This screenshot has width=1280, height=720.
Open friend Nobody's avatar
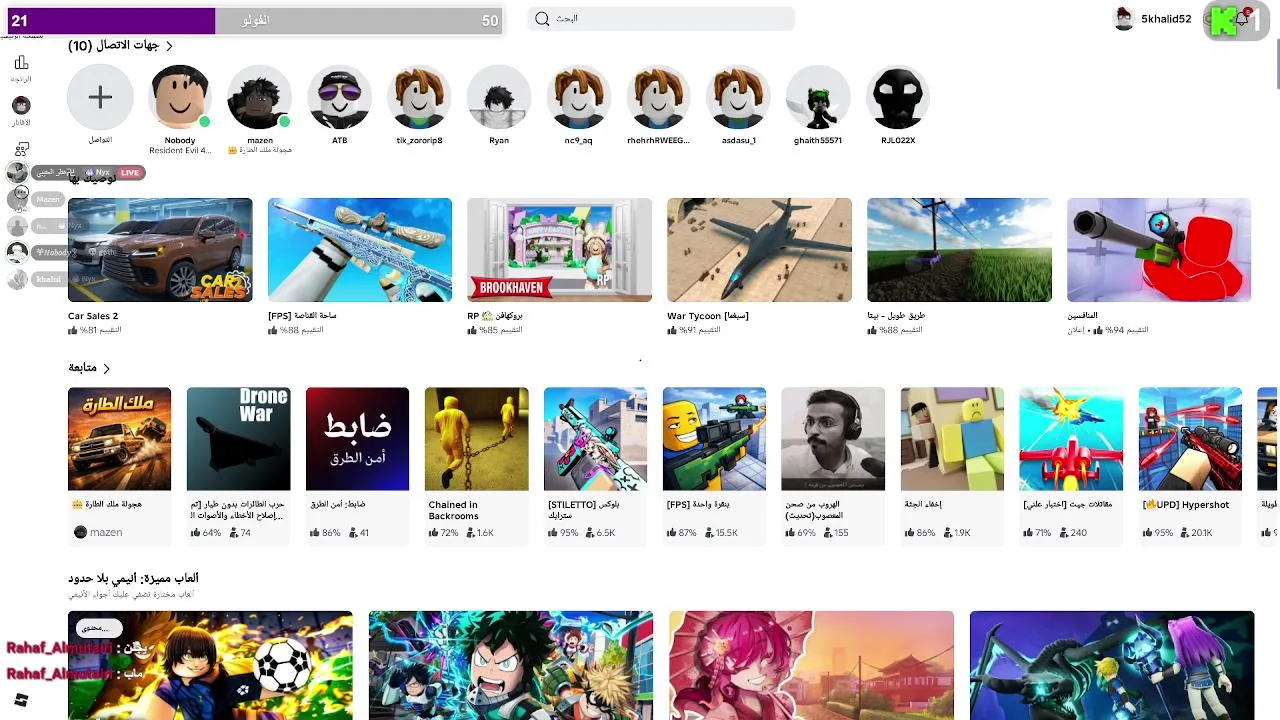[x=180, y=97]
